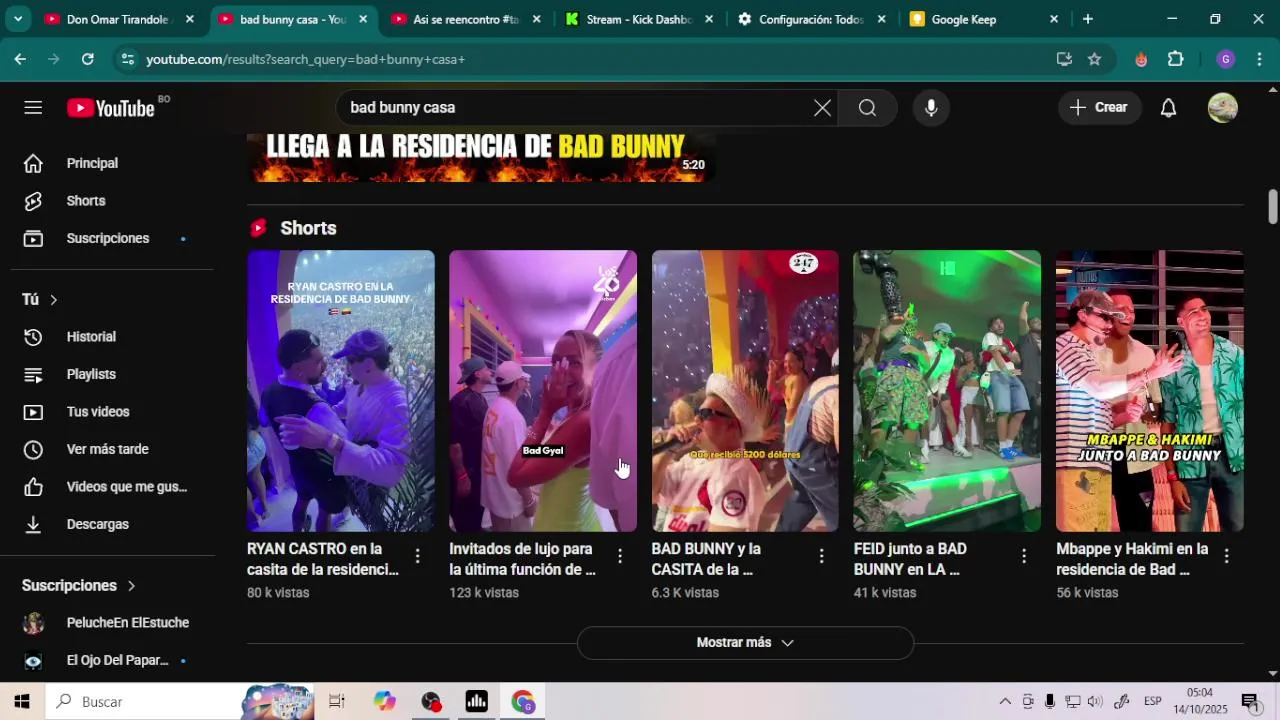Open options for BAD BUNNY y la CASITA short
The width and height of the screenshot is (1280, 720).
822,556
